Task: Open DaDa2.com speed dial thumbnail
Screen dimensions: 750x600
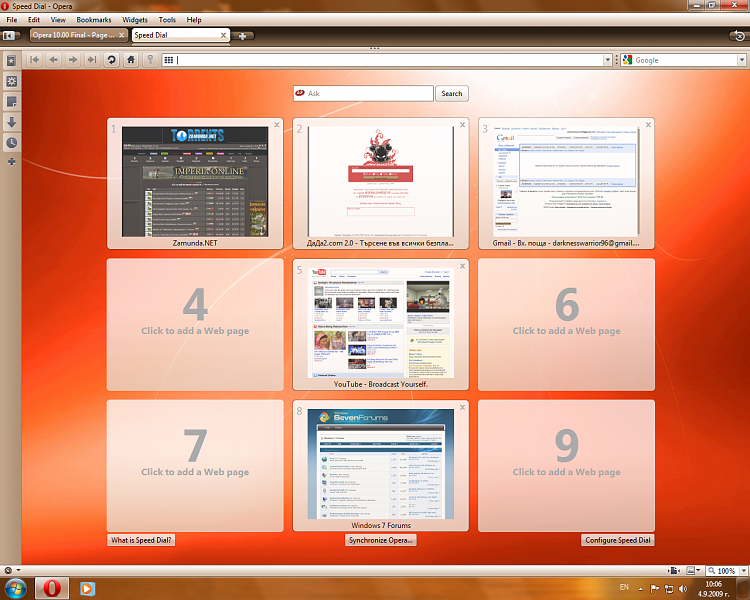Action: pyautogui.click(x=381, y=182)
